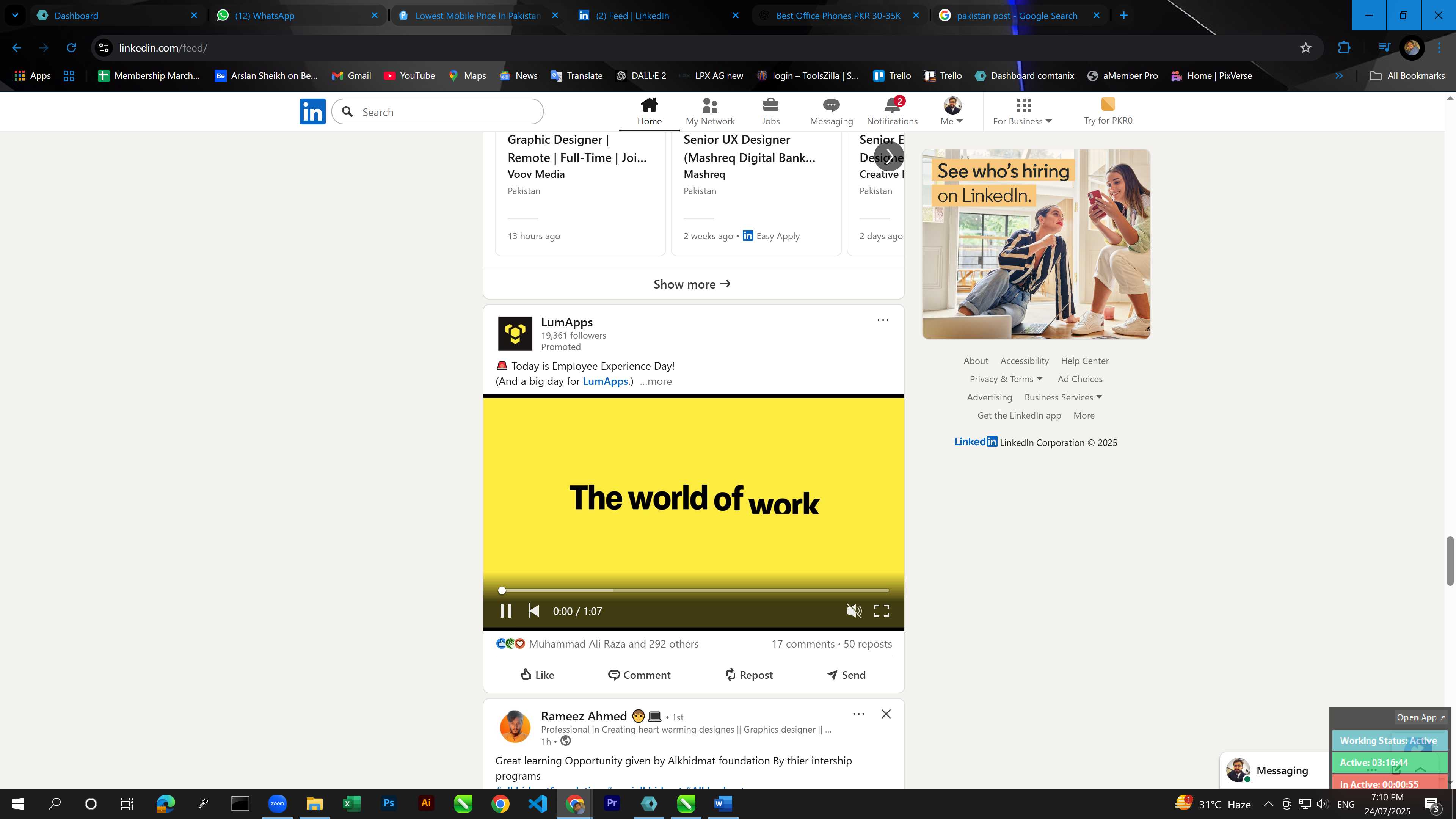Open Chrome extensions puzzle icon
Image resolution: width=1456 pixels, height=819 pixels.
pos(1344,48)
